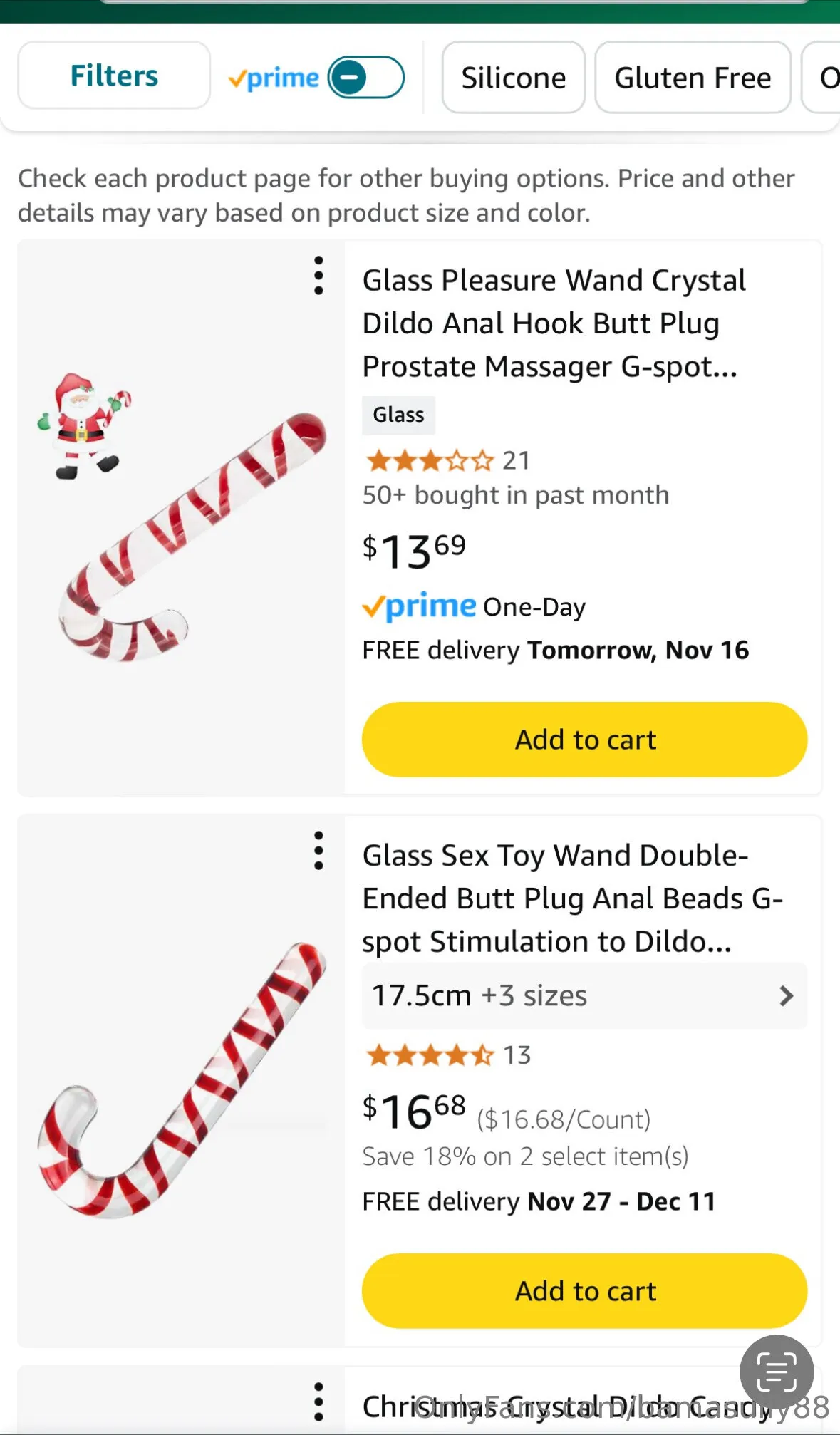
Task: Open the three-dot menu on the first product
Action: [318, 276]
